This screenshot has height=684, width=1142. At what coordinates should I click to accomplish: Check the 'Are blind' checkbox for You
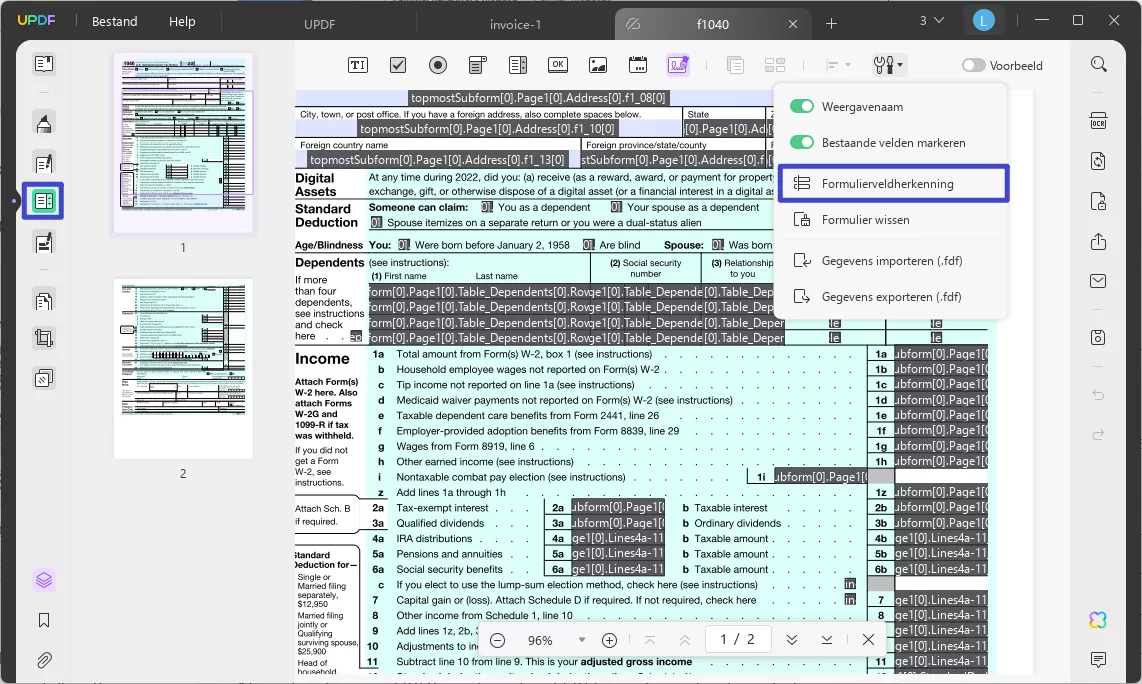click(x=588, y=245)
